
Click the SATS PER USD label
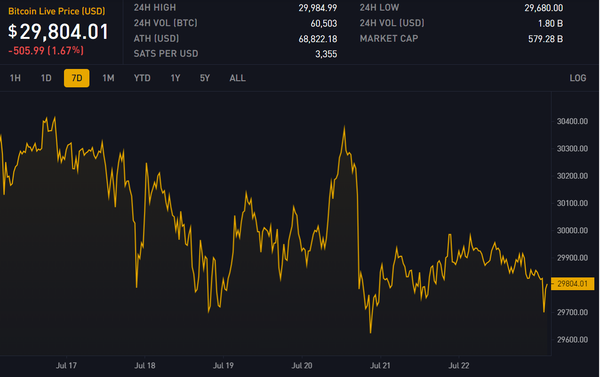(x=166, y=54)
